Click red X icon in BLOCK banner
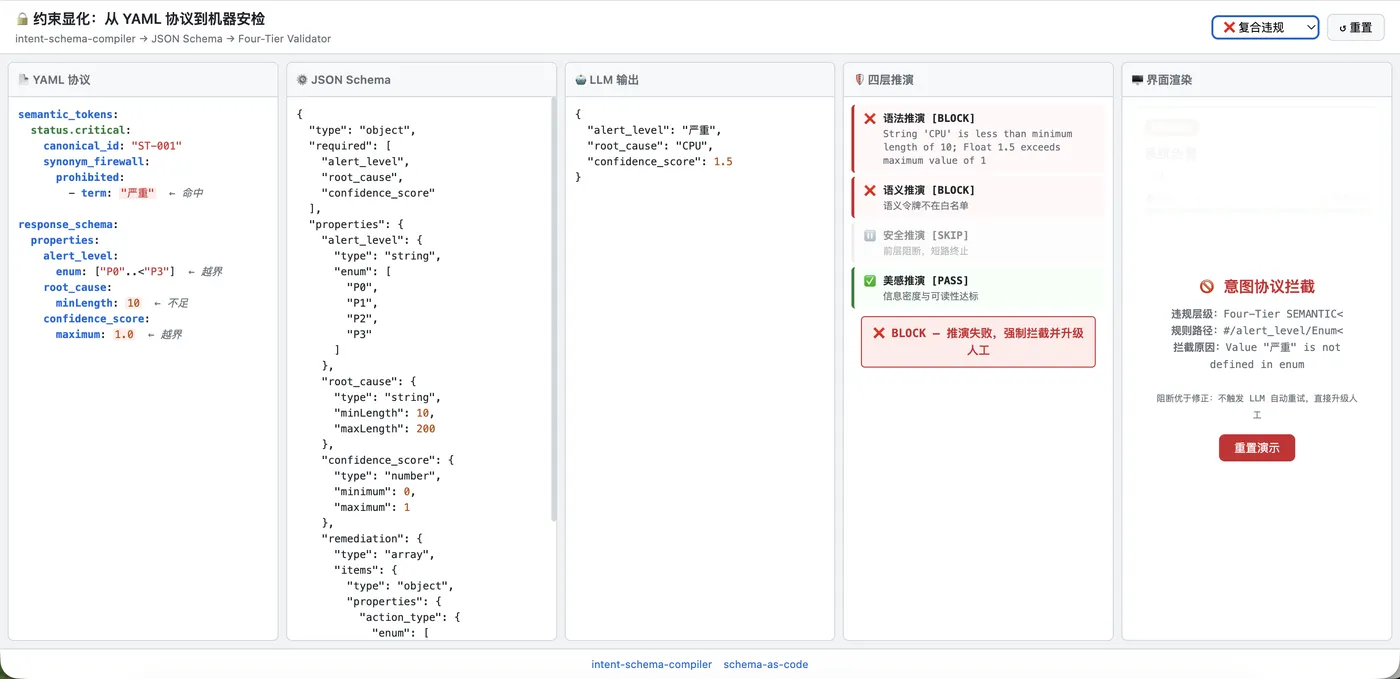Image resolution: width=1400 pixels, height=679 pixels. tap(879, 333)
